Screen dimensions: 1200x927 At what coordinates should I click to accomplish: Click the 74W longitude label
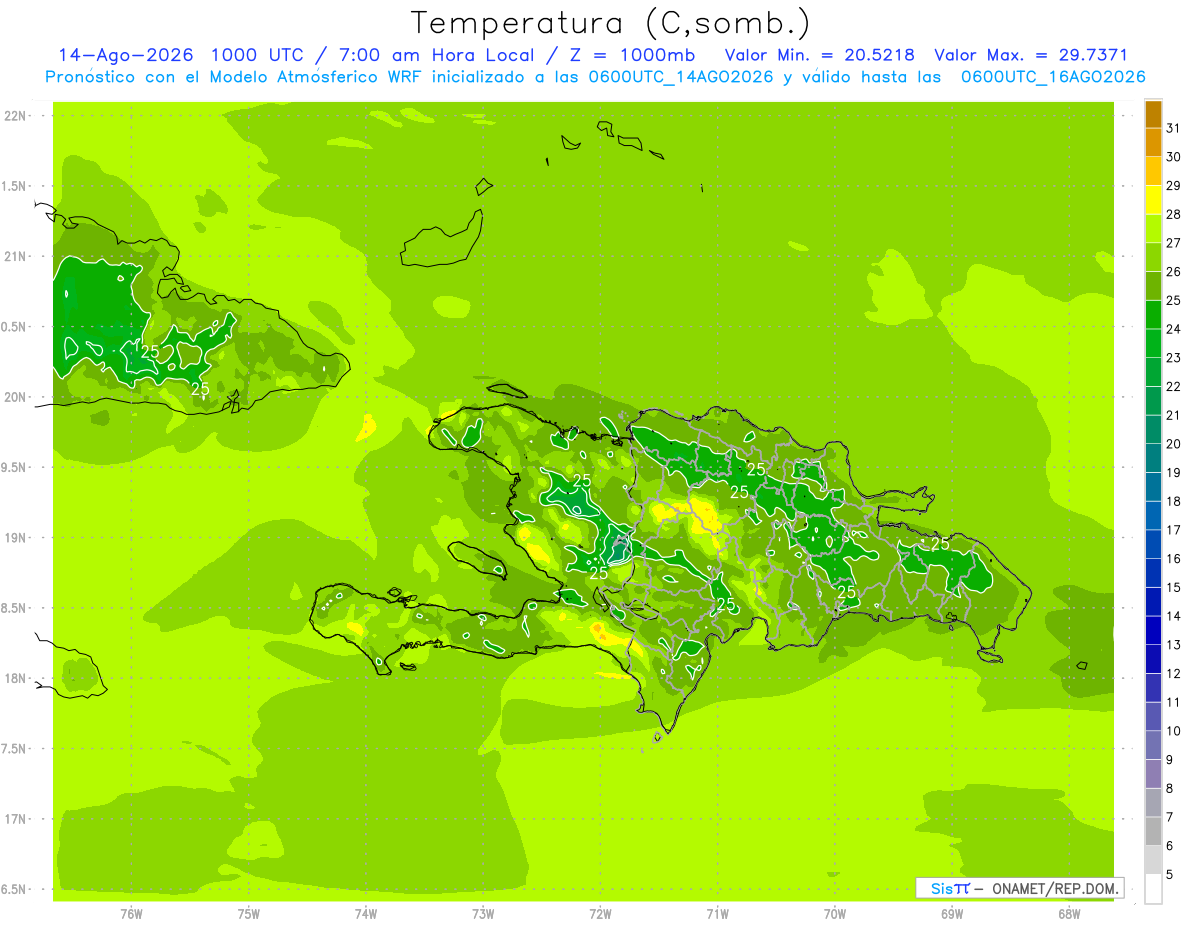pyautogui.click(x=365, y=914)
